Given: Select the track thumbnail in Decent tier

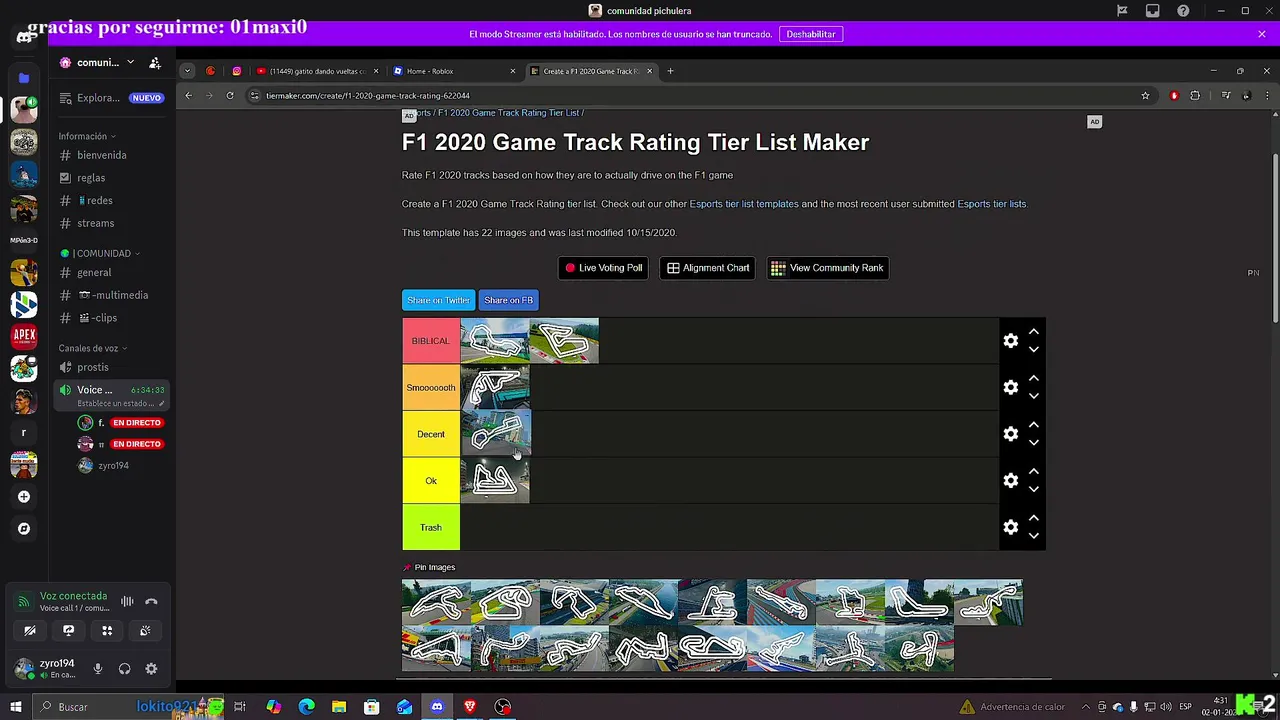Looking at the screenshot, I should 495,434.
